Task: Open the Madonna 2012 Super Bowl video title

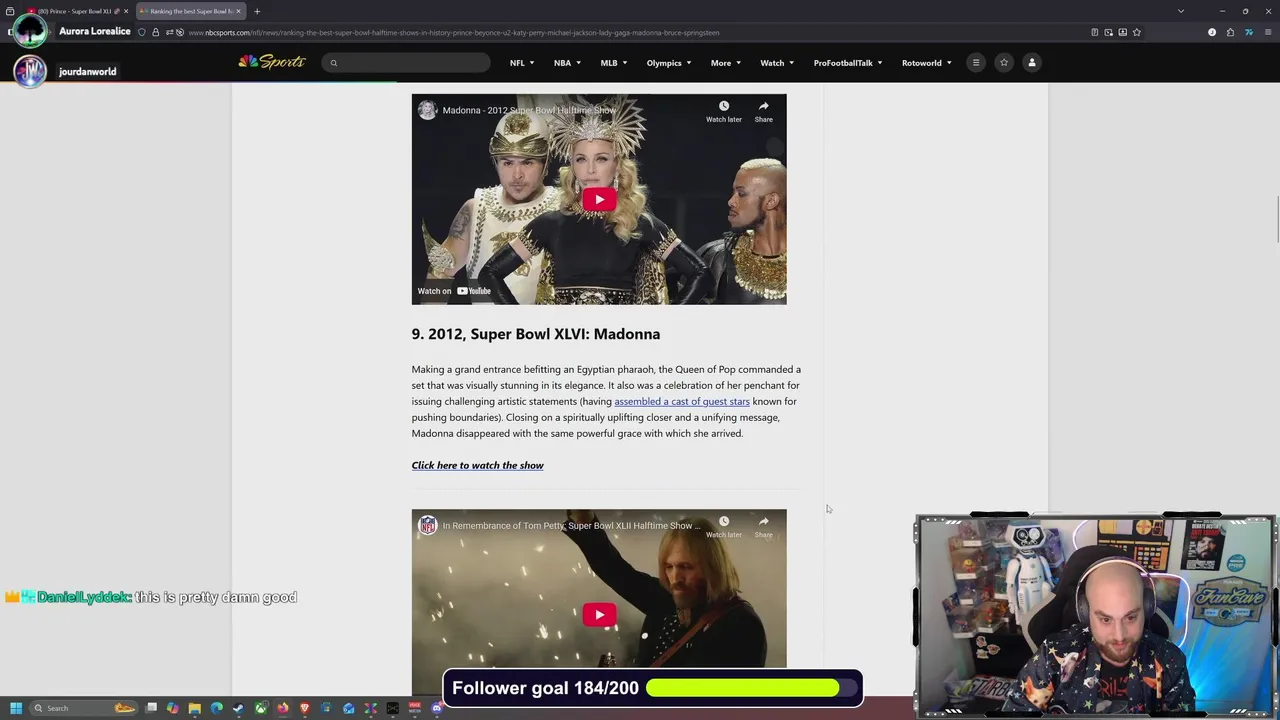Action: [x=529, y=110]
